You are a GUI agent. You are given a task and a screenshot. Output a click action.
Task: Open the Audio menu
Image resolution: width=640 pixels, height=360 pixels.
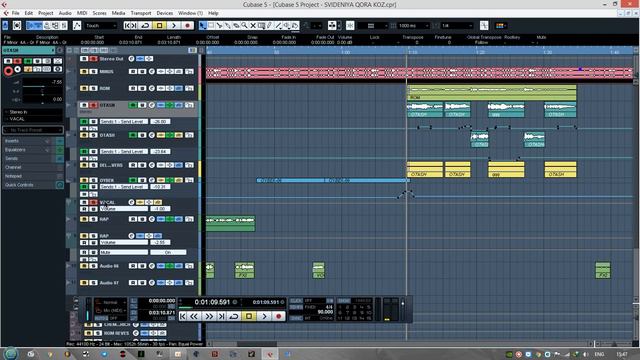click(x=65, y=13)
